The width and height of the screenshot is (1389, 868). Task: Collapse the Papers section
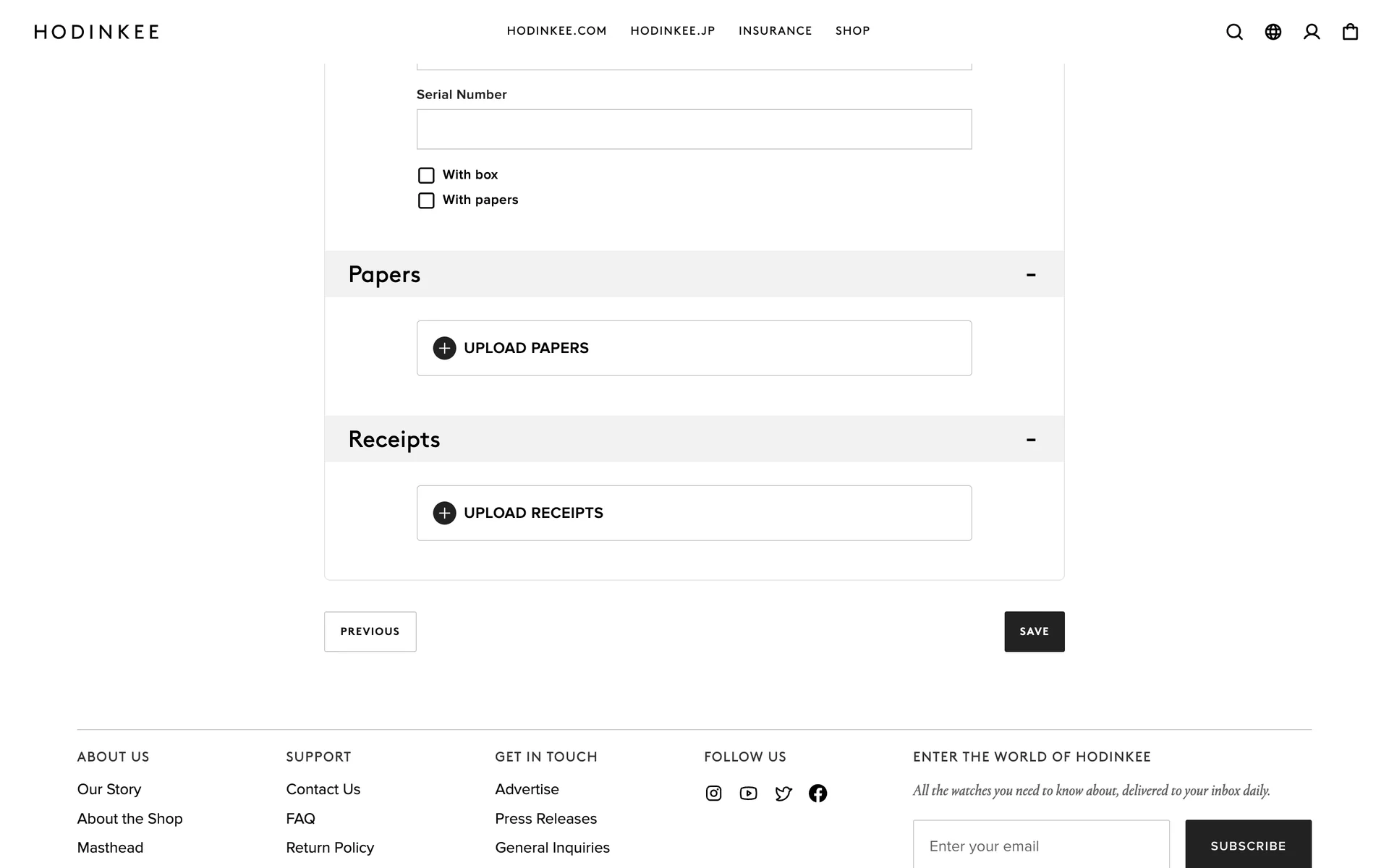tap(1031, 274)
